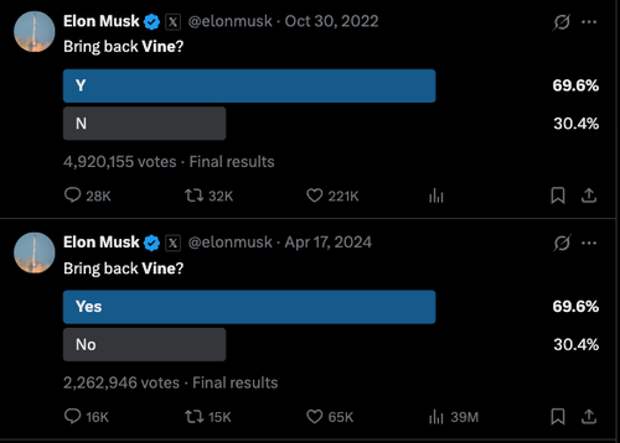Open more options on the 2024 tweet
Screen dimensions: 620x443
[589, 243]
